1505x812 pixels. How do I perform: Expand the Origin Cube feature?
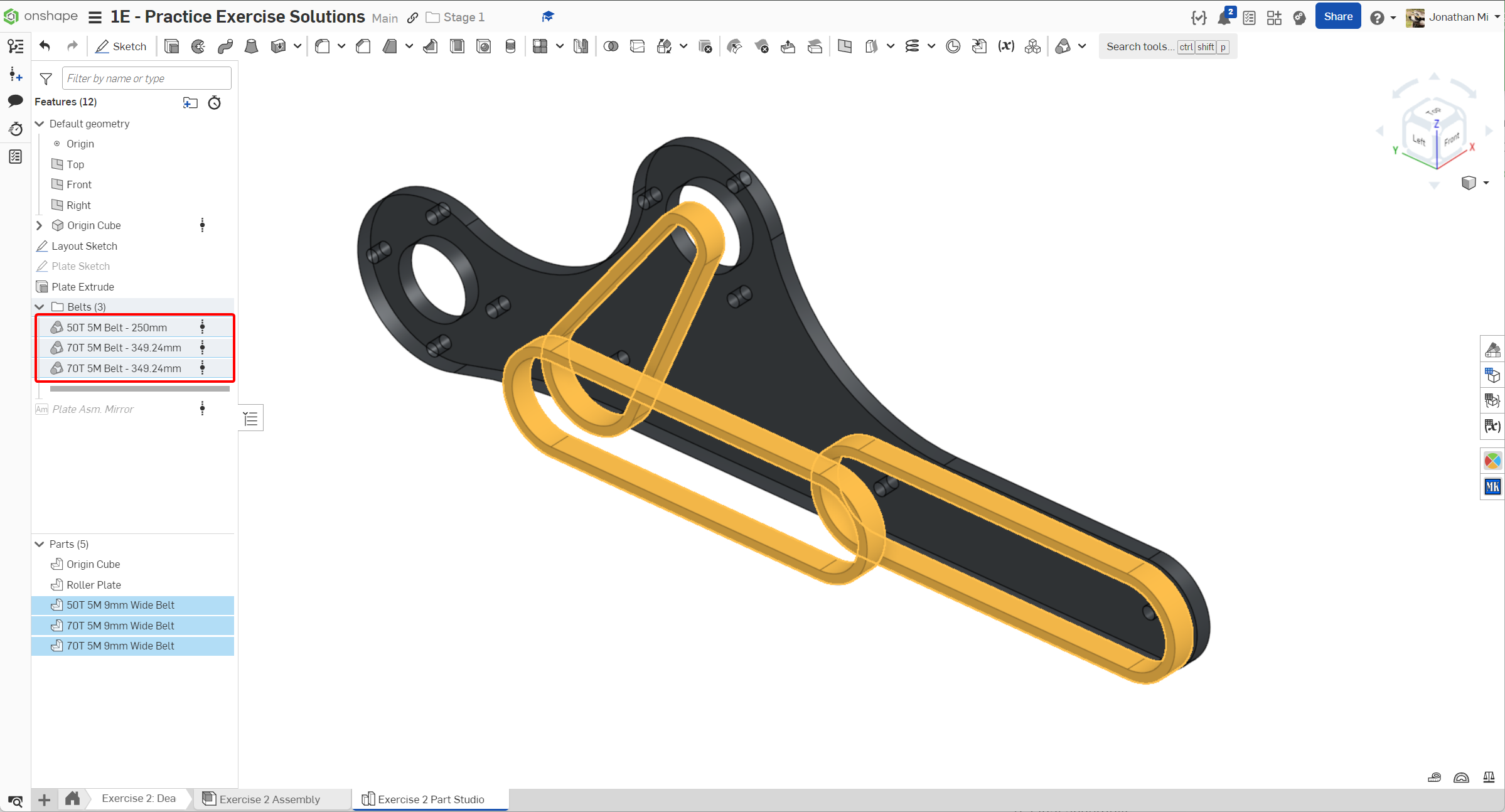[x=40, y=225]
